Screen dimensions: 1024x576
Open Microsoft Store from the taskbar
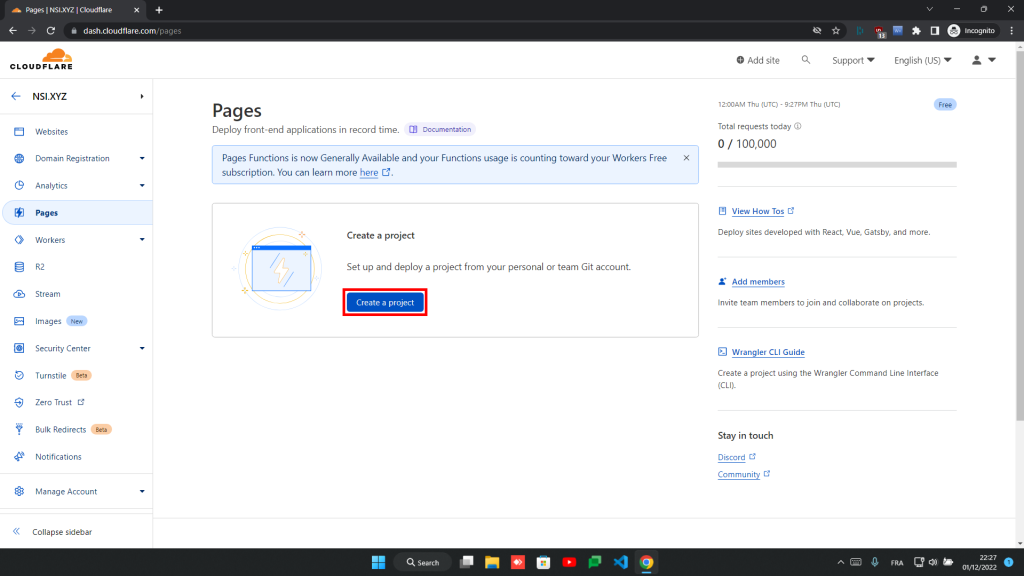click(x=543, y=562)
